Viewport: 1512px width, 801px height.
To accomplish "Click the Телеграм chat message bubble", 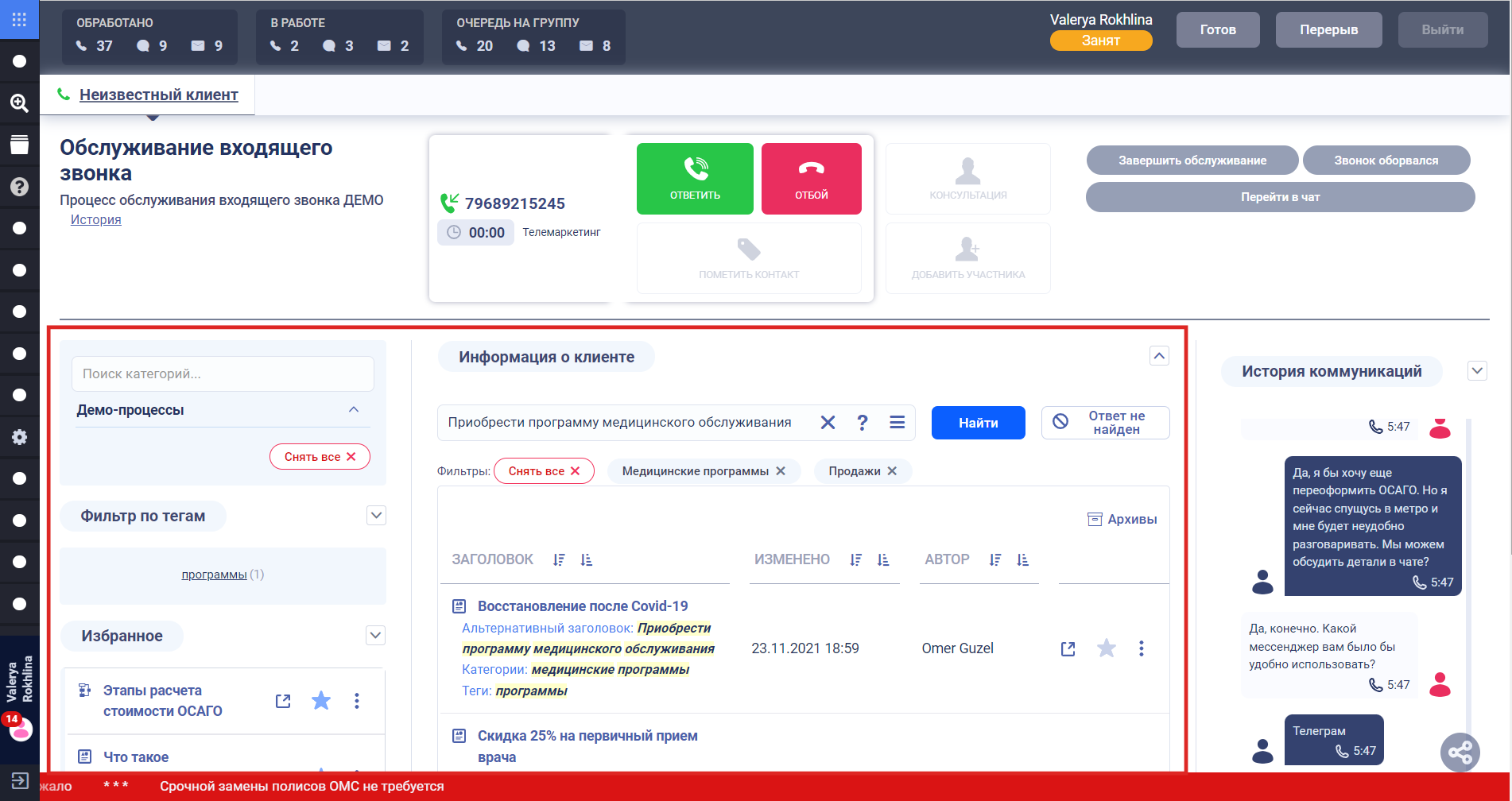I will tap(1334, 740).
